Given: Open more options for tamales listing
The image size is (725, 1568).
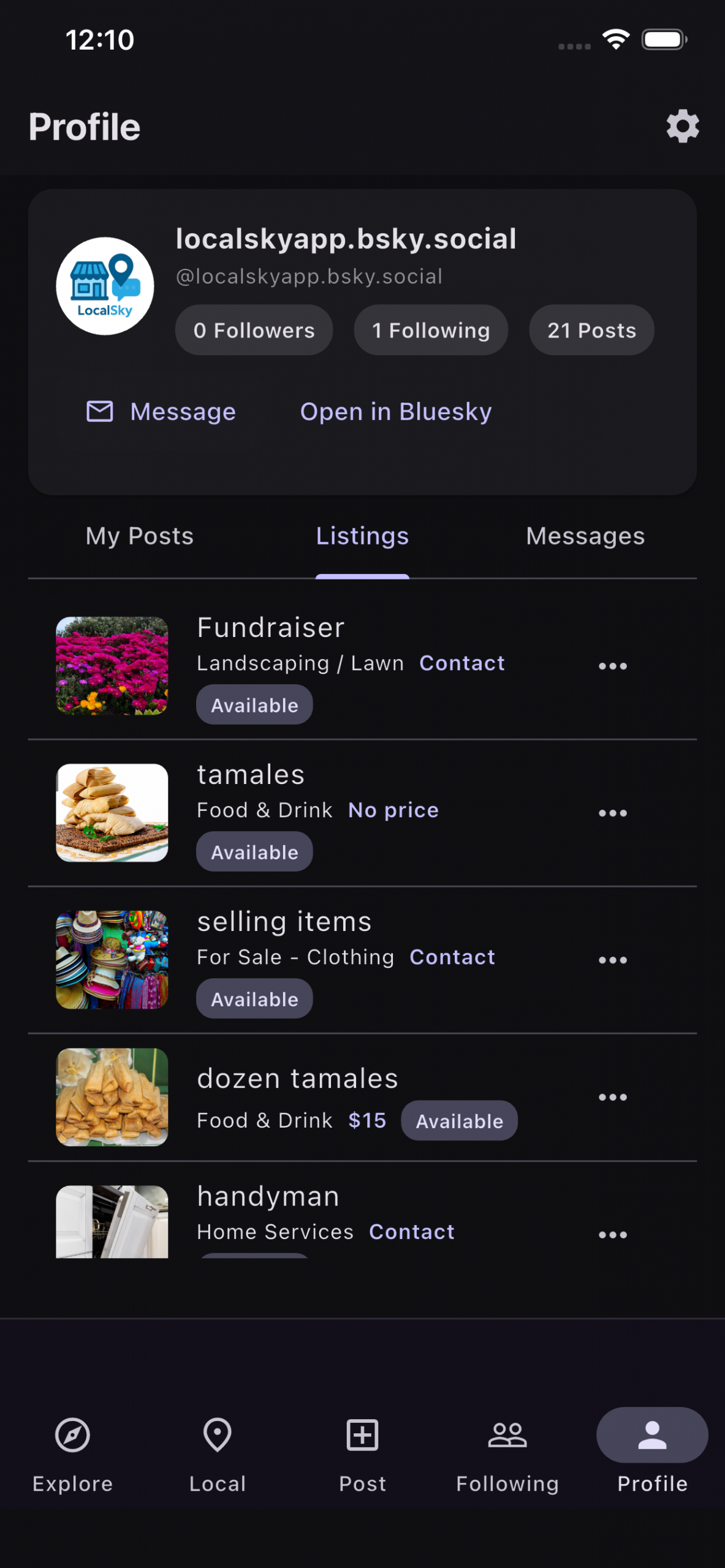Looking at the screenshot, I should point(612,813).
